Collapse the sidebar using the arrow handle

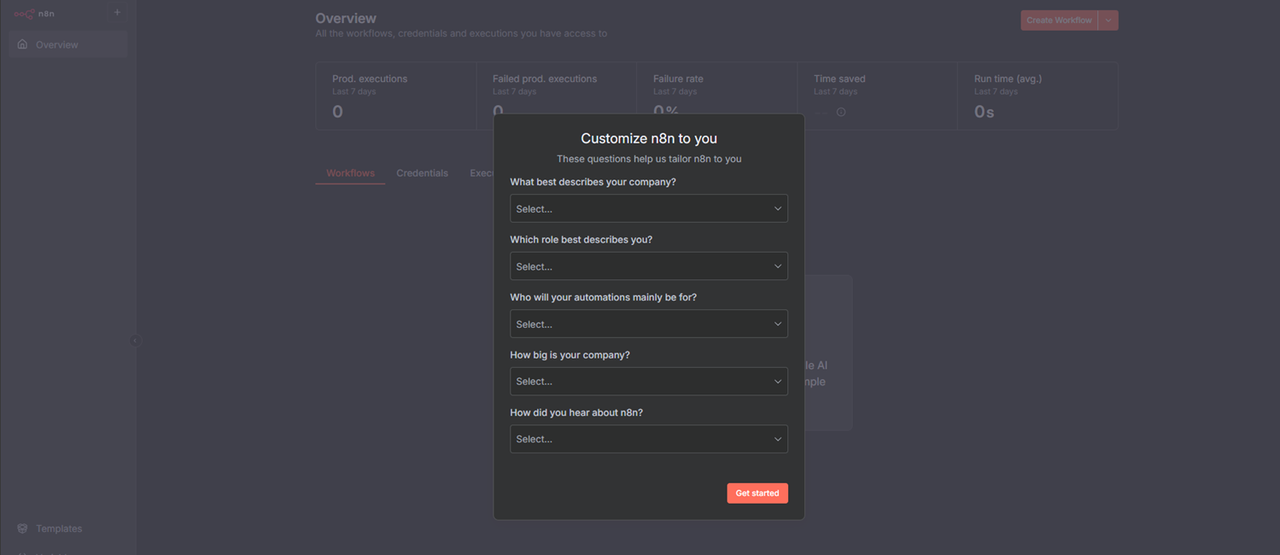135,341
